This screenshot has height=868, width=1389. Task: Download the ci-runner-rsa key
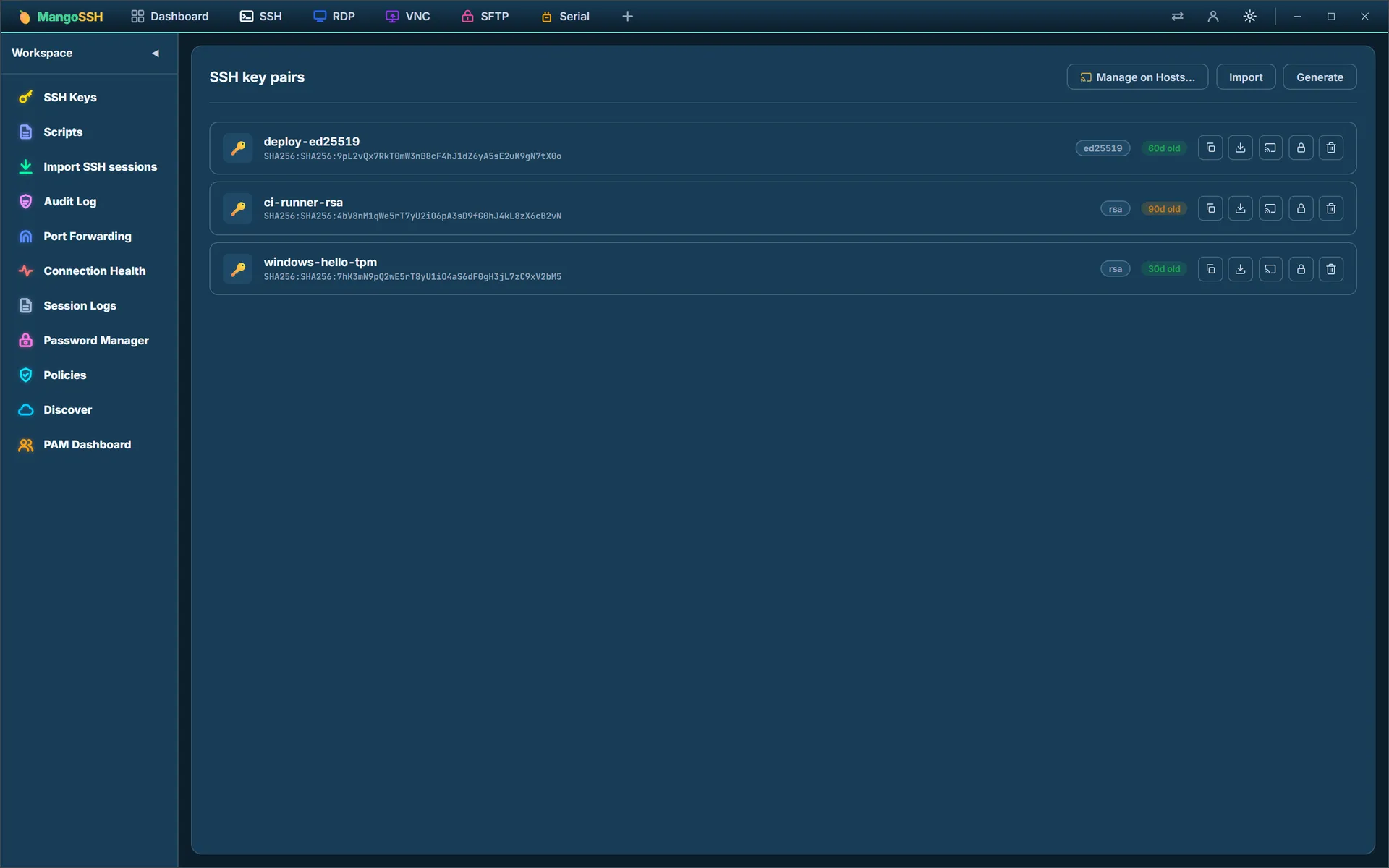click(1240, 209)
